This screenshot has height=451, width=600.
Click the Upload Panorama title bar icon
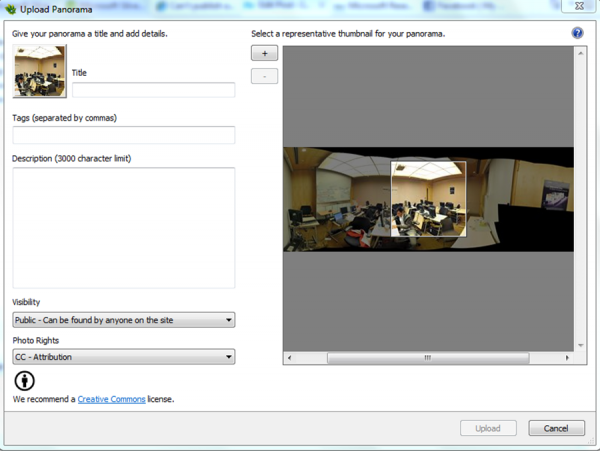[10, 8]
